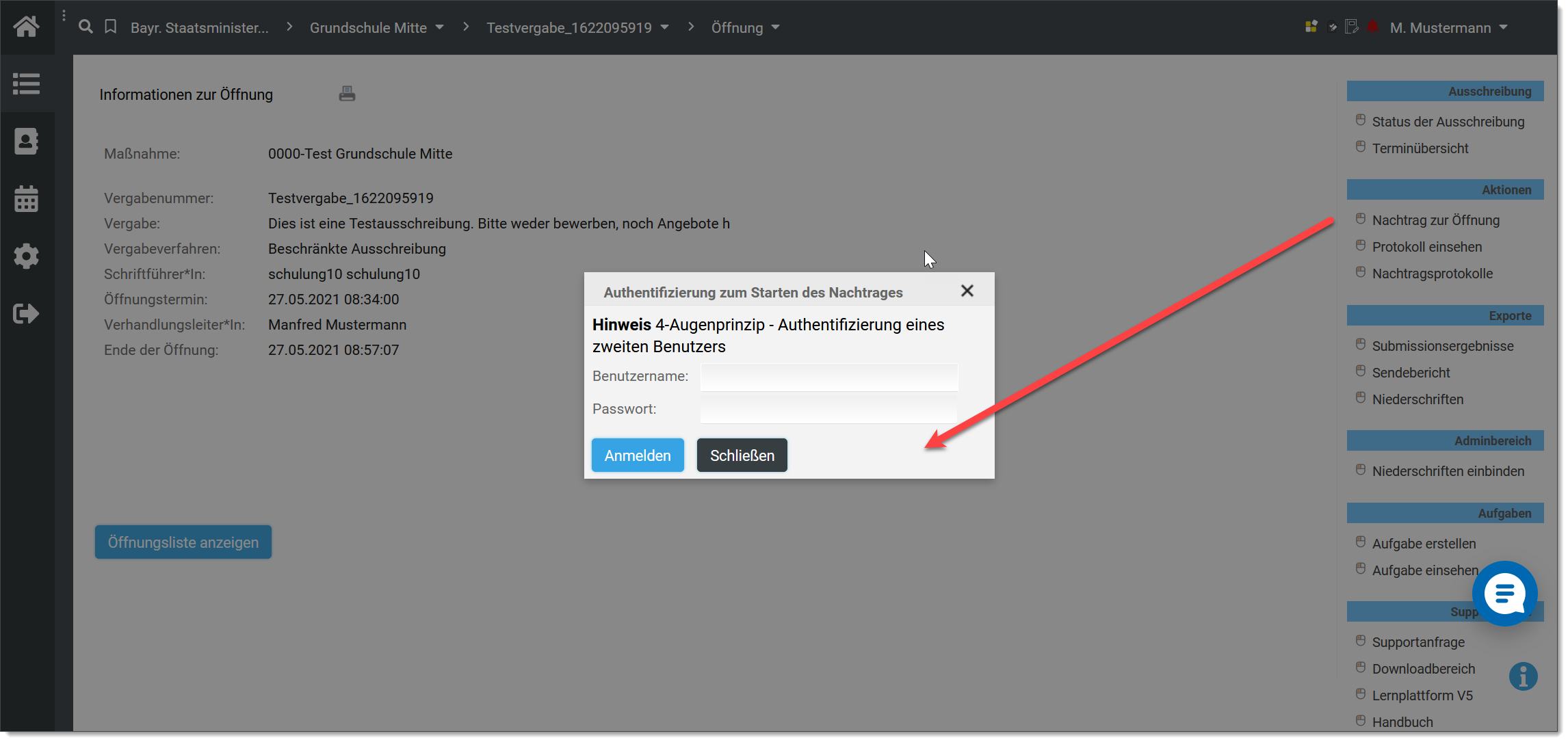Go to Bayr. Staatsminister... breadcrumb
Viewport: 1568px width, 742px height.
pos(199,27)
